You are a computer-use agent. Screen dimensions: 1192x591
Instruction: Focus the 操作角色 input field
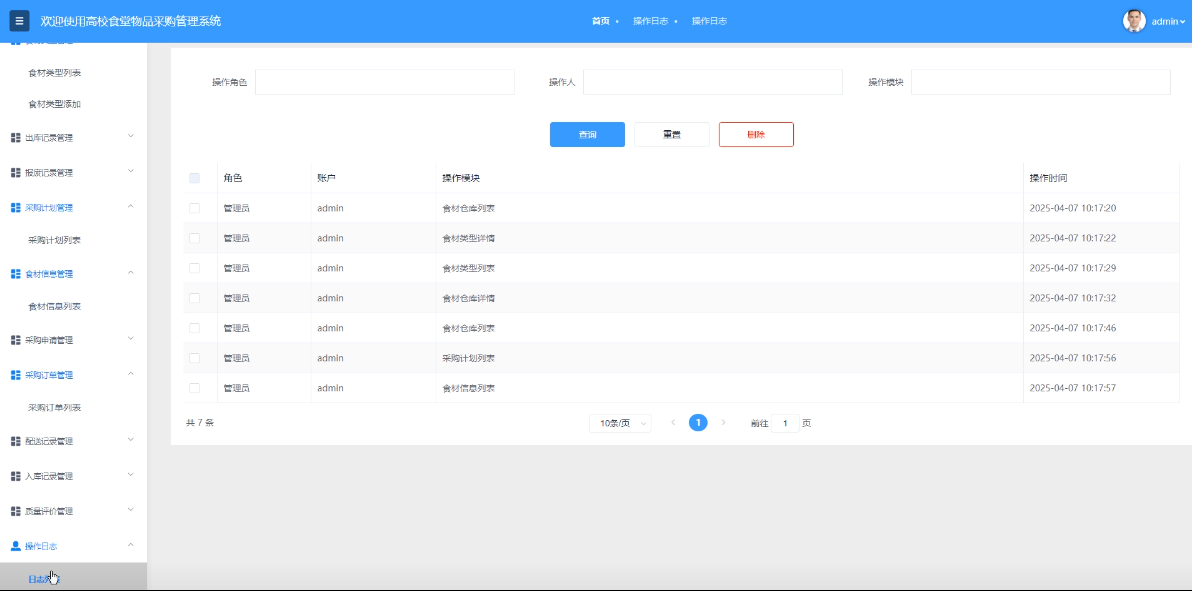tap(385, 82)
